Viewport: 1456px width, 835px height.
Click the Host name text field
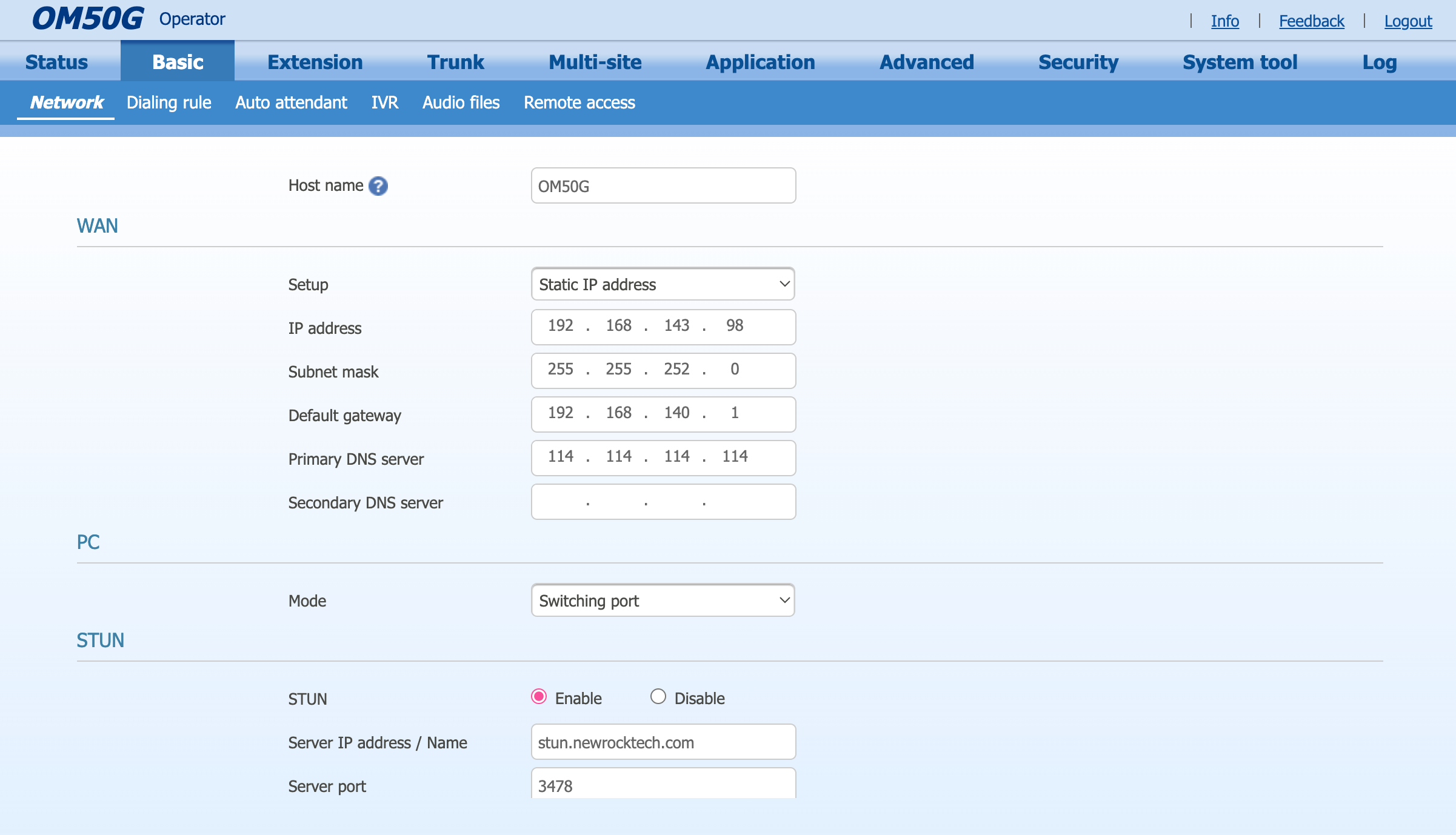tap(663, 186)
